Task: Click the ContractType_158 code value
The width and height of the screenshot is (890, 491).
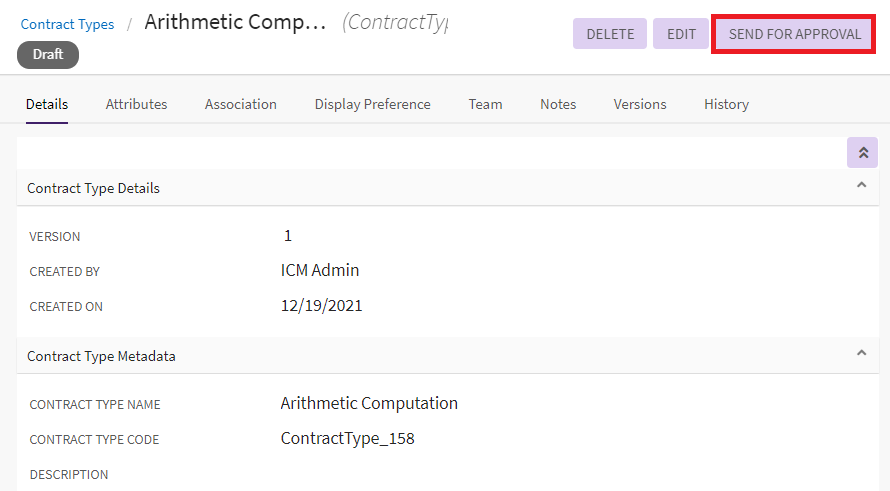Action: pyautogui.click(x=347, y=438)
